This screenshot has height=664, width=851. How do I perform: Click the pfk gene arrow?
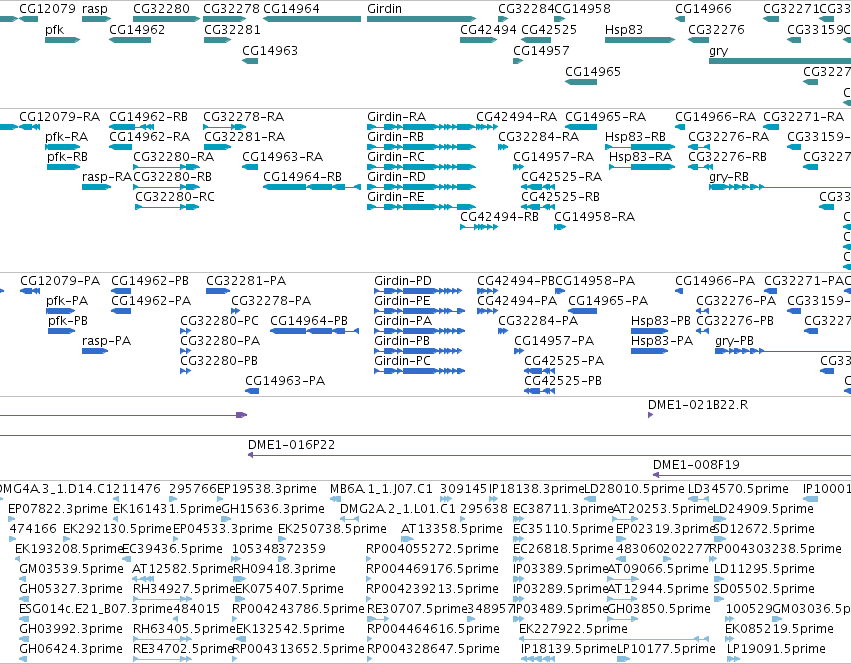[62, 40]
